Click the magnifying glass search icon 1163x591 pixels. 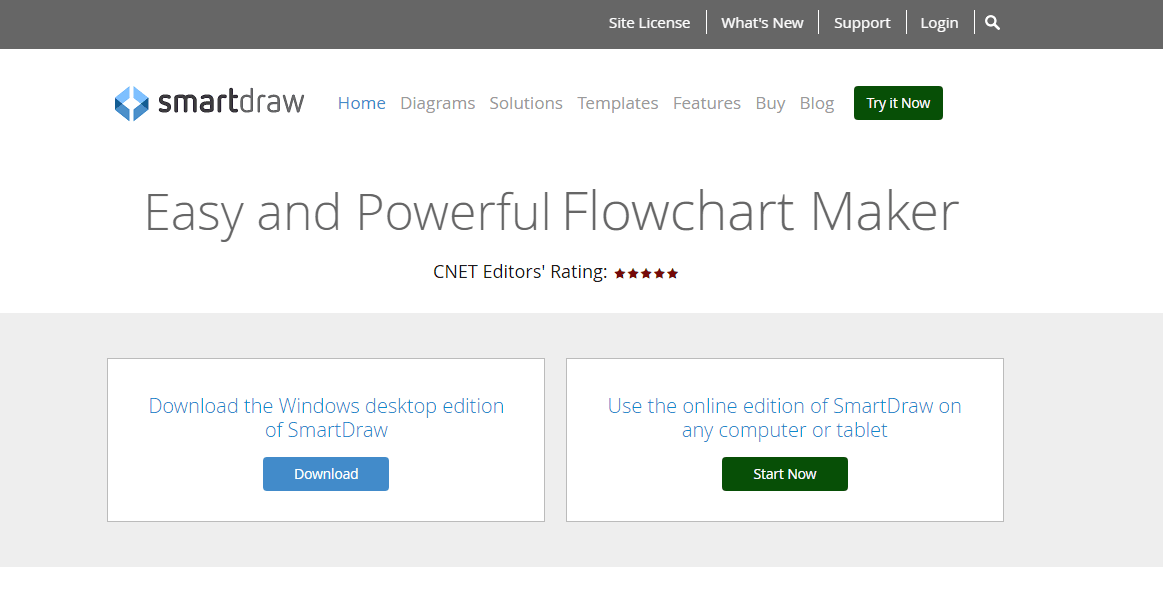click(992, 23)
